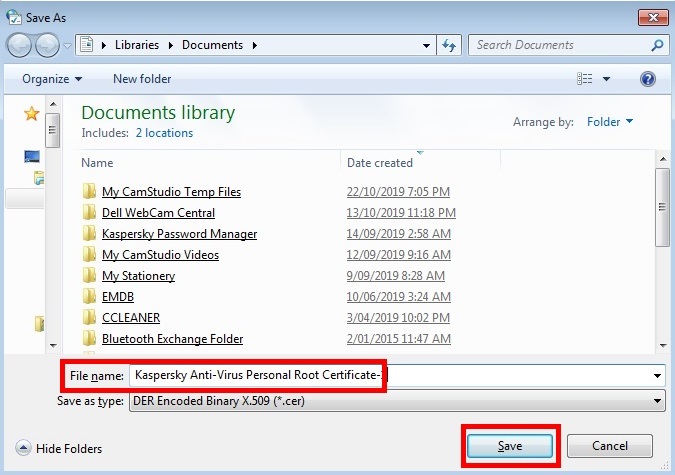The width and height of the screenshot is (675, 475).
Task: Select My CamStudio Temp Files folder icon
Action: (89, 191)
